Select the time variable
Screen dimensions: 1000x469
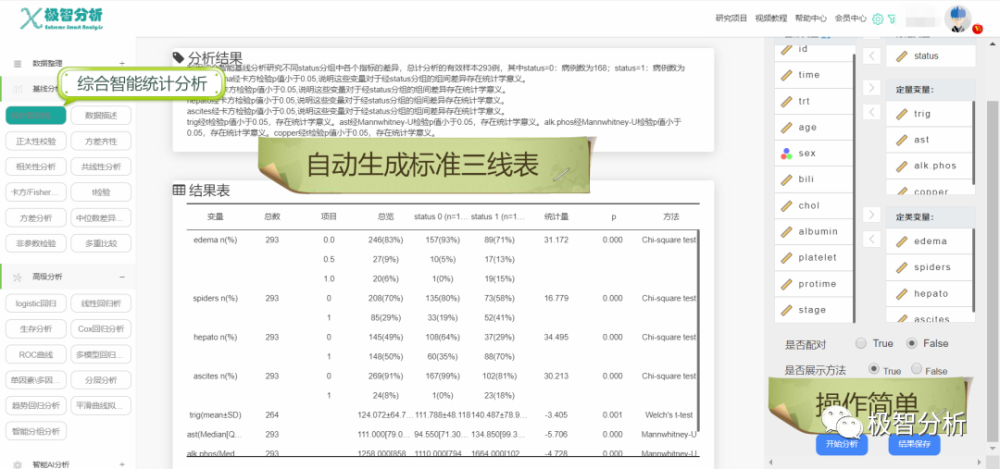pos(814,75)
